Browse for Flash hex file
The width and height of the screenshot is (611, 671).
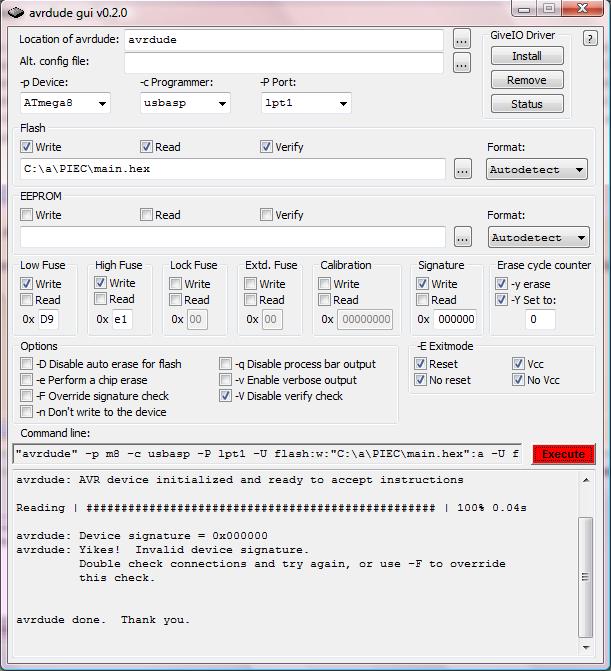(462, 169)
